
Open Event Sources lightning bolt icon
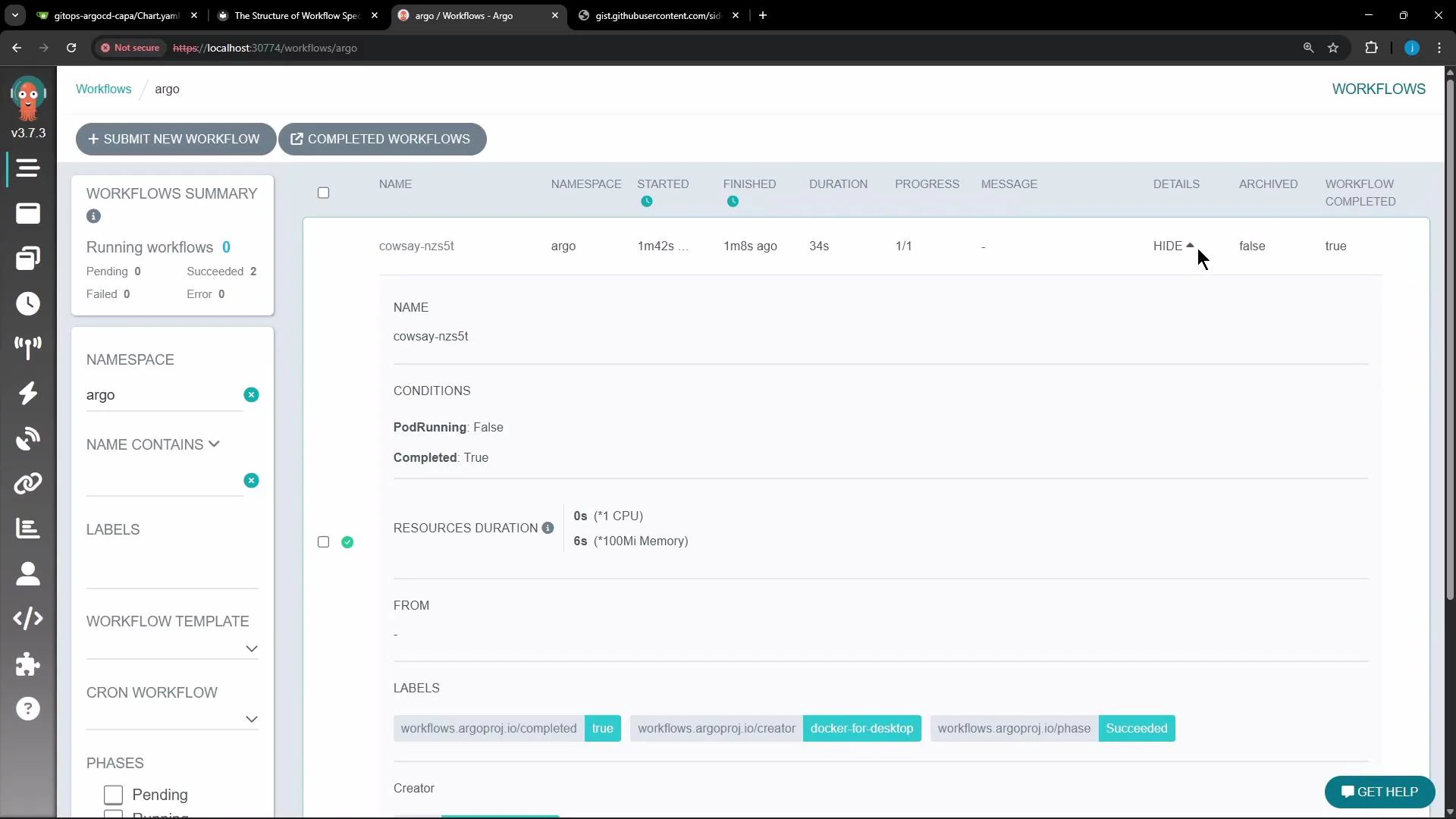[28, 393]
